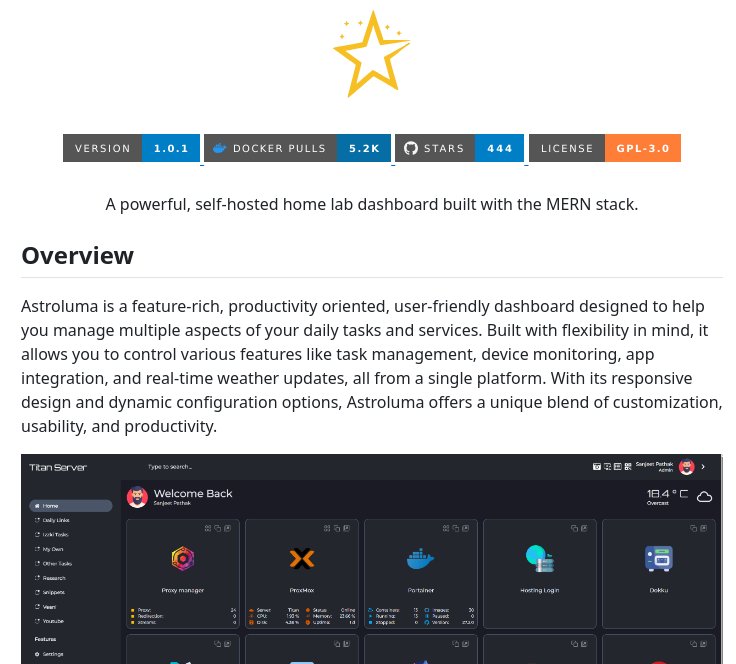This screenshot has width=736, height=664.
Task: Open the GitHub Stars 444 badge
Action: point(460,148)
